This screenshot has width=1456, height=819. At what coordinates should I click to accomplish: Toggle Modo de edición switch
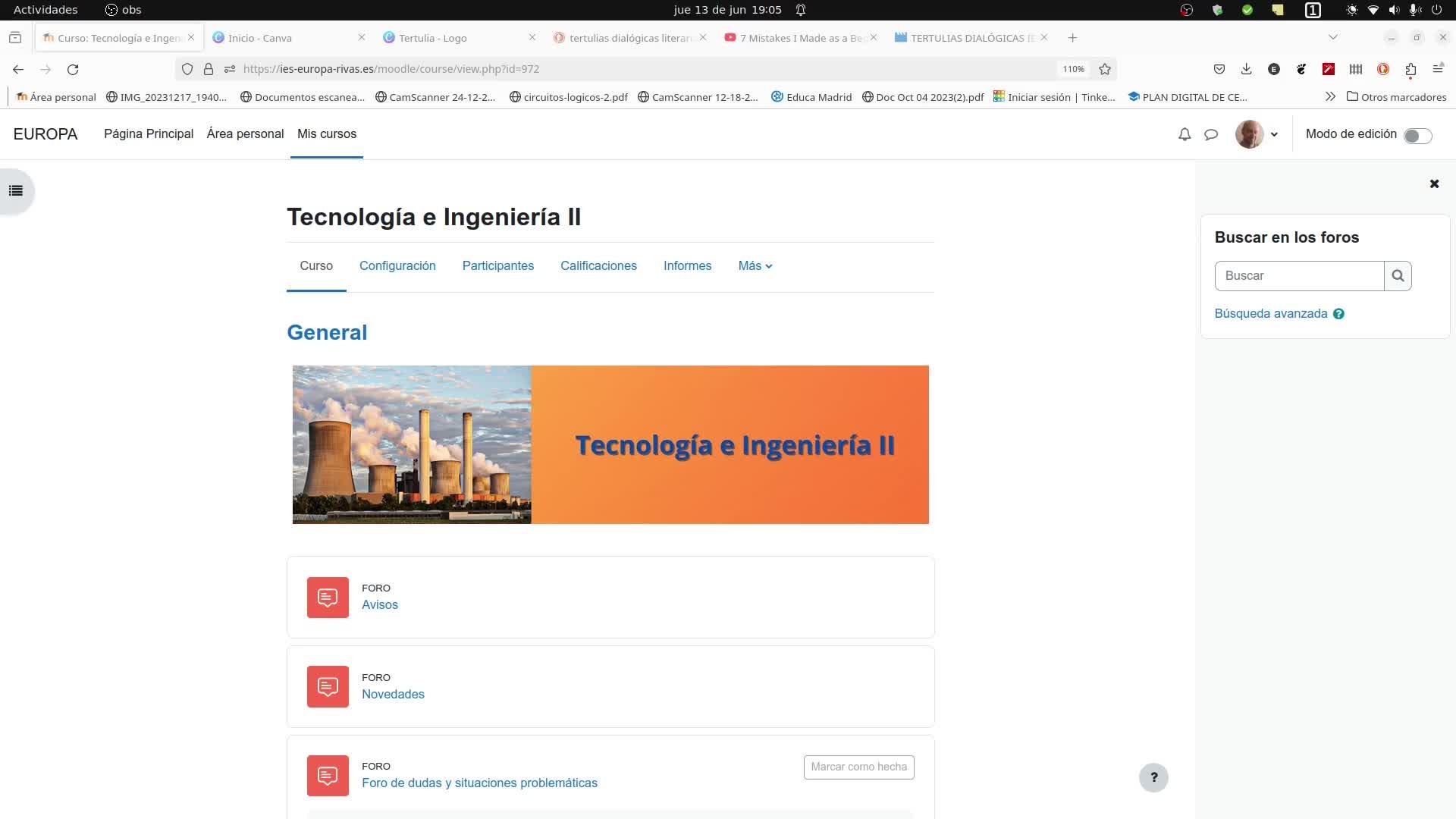1417,135
